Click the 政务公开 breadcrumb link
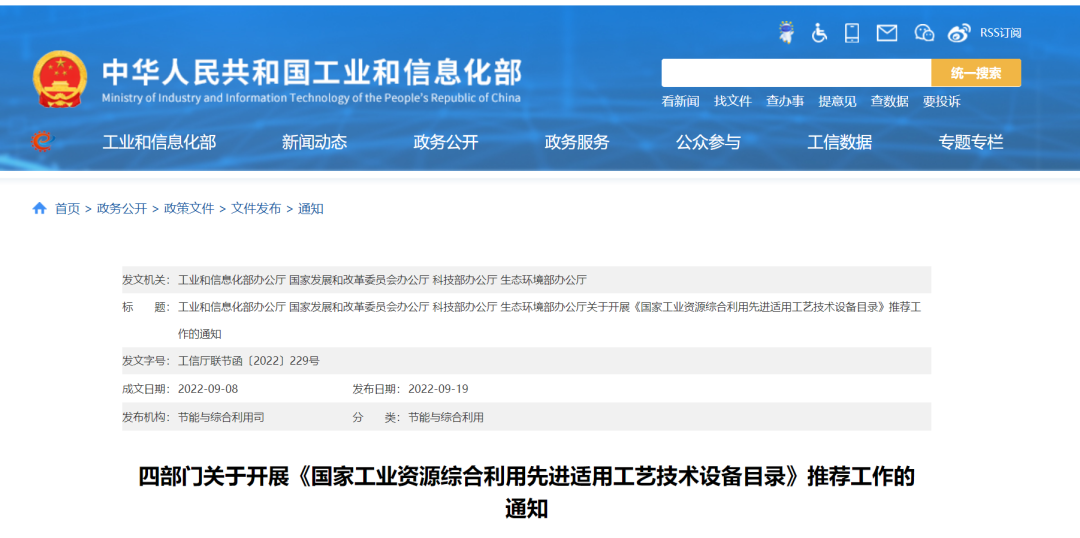Screen dimensions: 1080x538 coord(122,209)
